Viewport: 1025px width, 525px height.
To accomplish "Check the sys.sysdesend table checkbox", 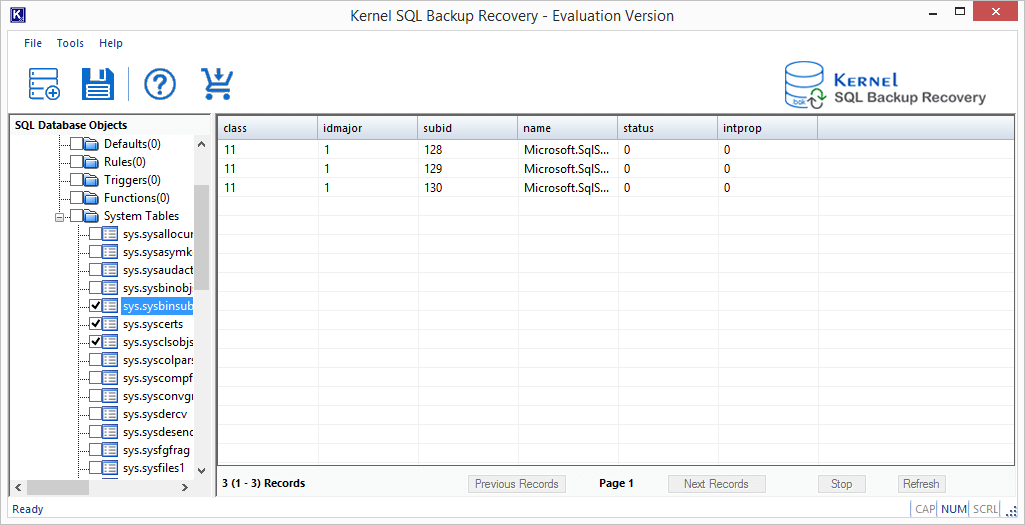I will (95, 432).
